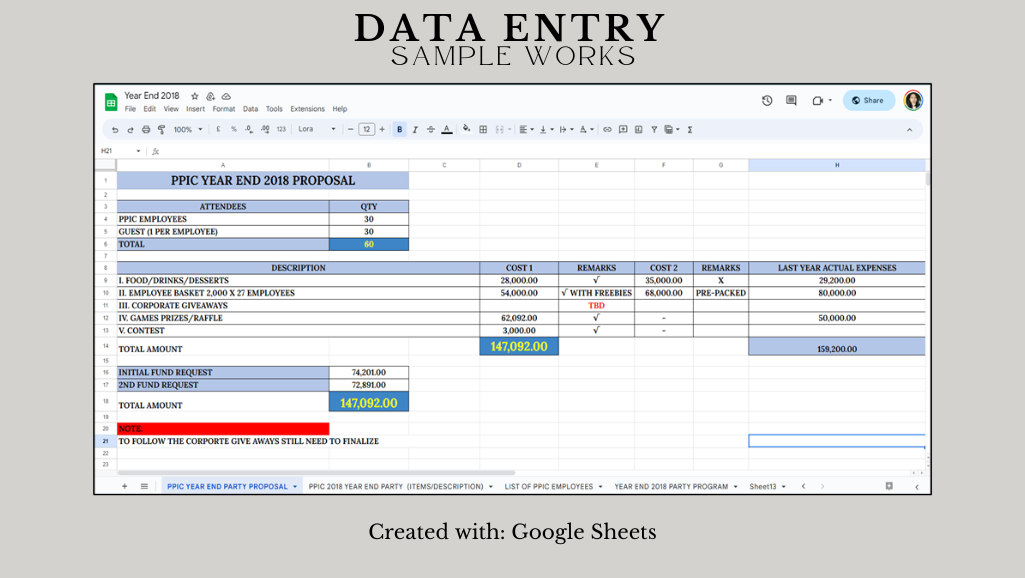Image resolution: width=1025 pixels, height=578 pixels.
Task: Activate the paint format tool
Action: [x=161, y=129]
